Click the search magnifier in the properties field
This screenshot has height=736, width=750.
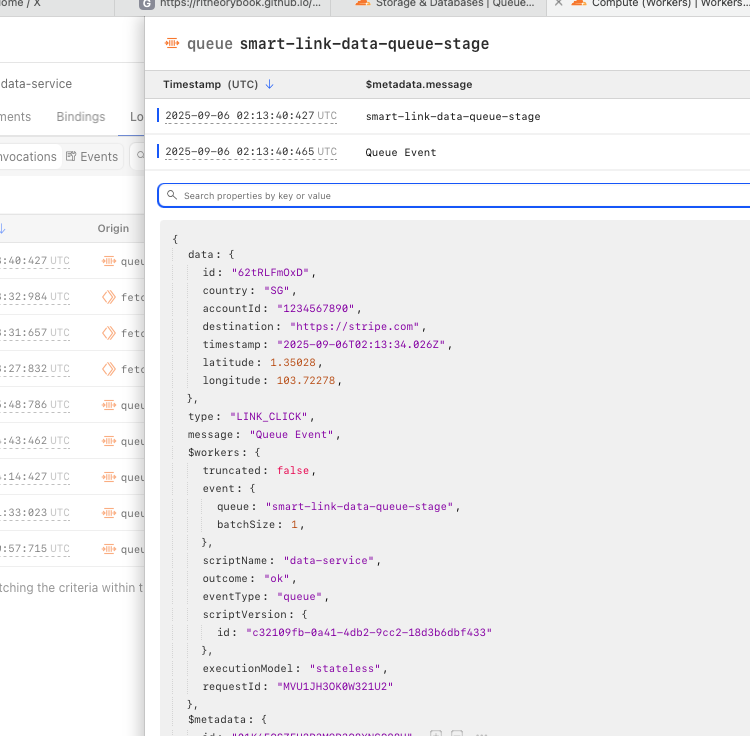(x=172, y=196)
